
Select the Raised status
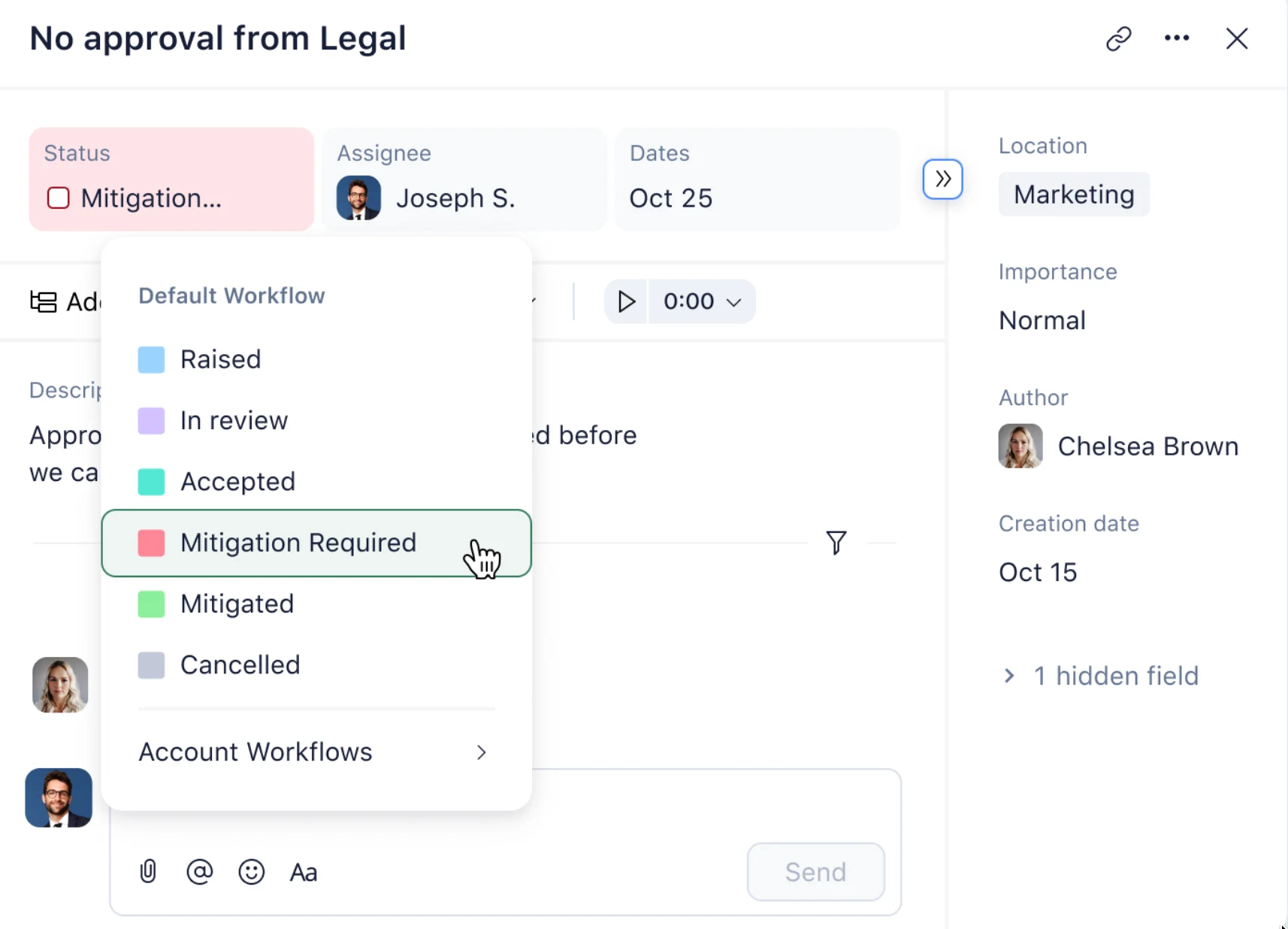(x=219, y=359)
